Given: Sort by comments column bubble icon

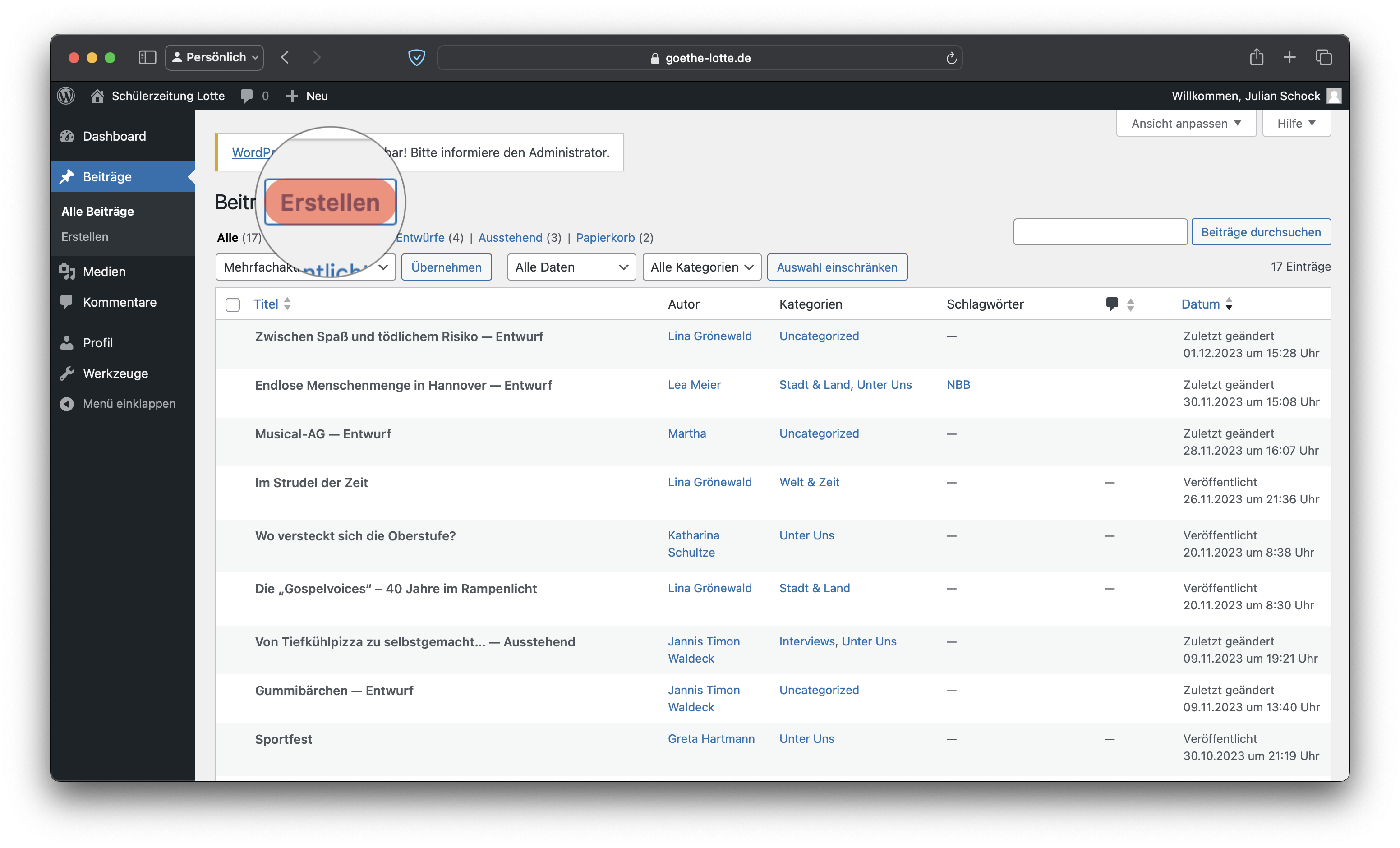Looking at the screenshot, I should click(x=1112, y=304).
